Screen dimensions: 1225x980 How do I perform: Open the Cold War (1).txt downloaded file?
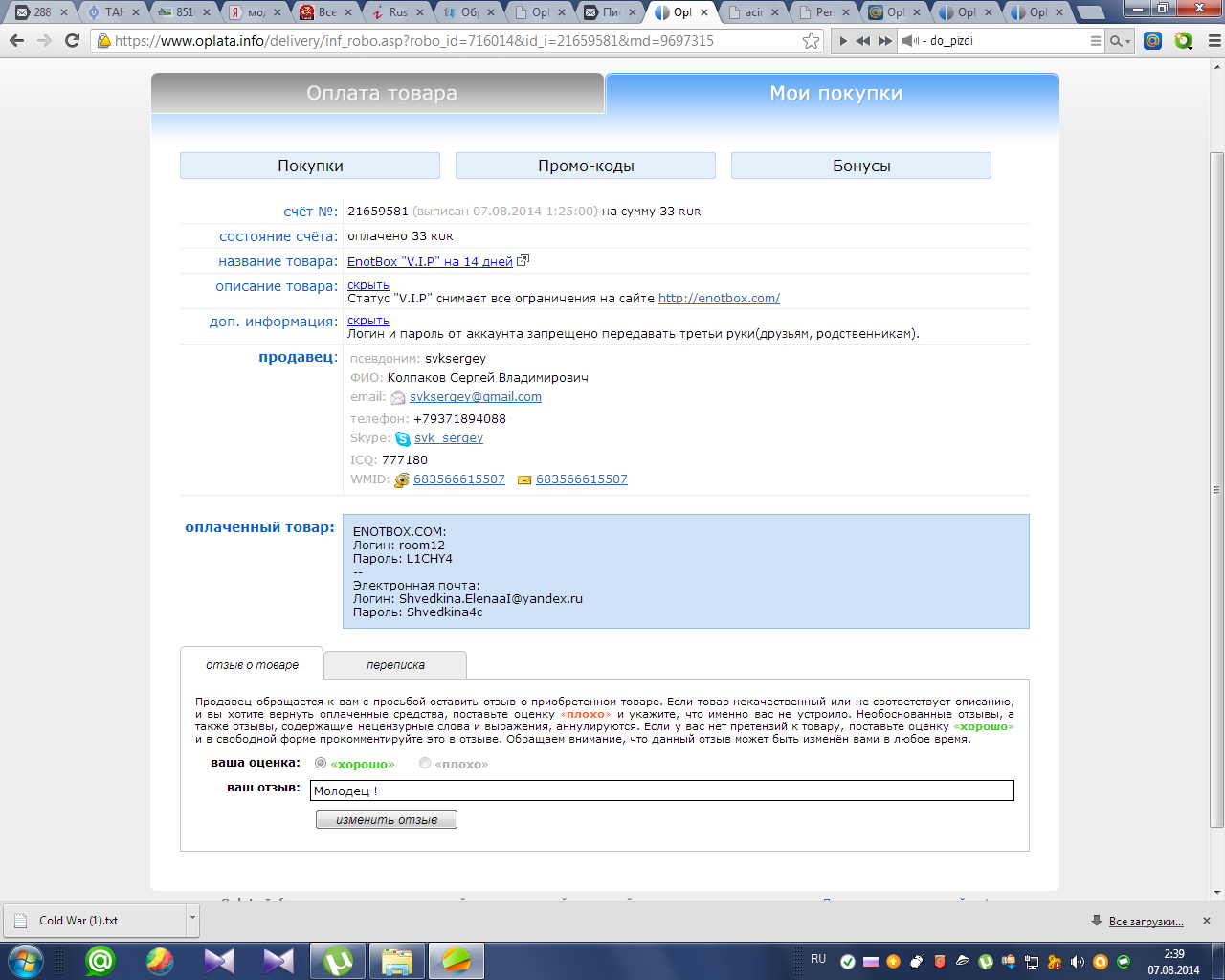(94, 920)
